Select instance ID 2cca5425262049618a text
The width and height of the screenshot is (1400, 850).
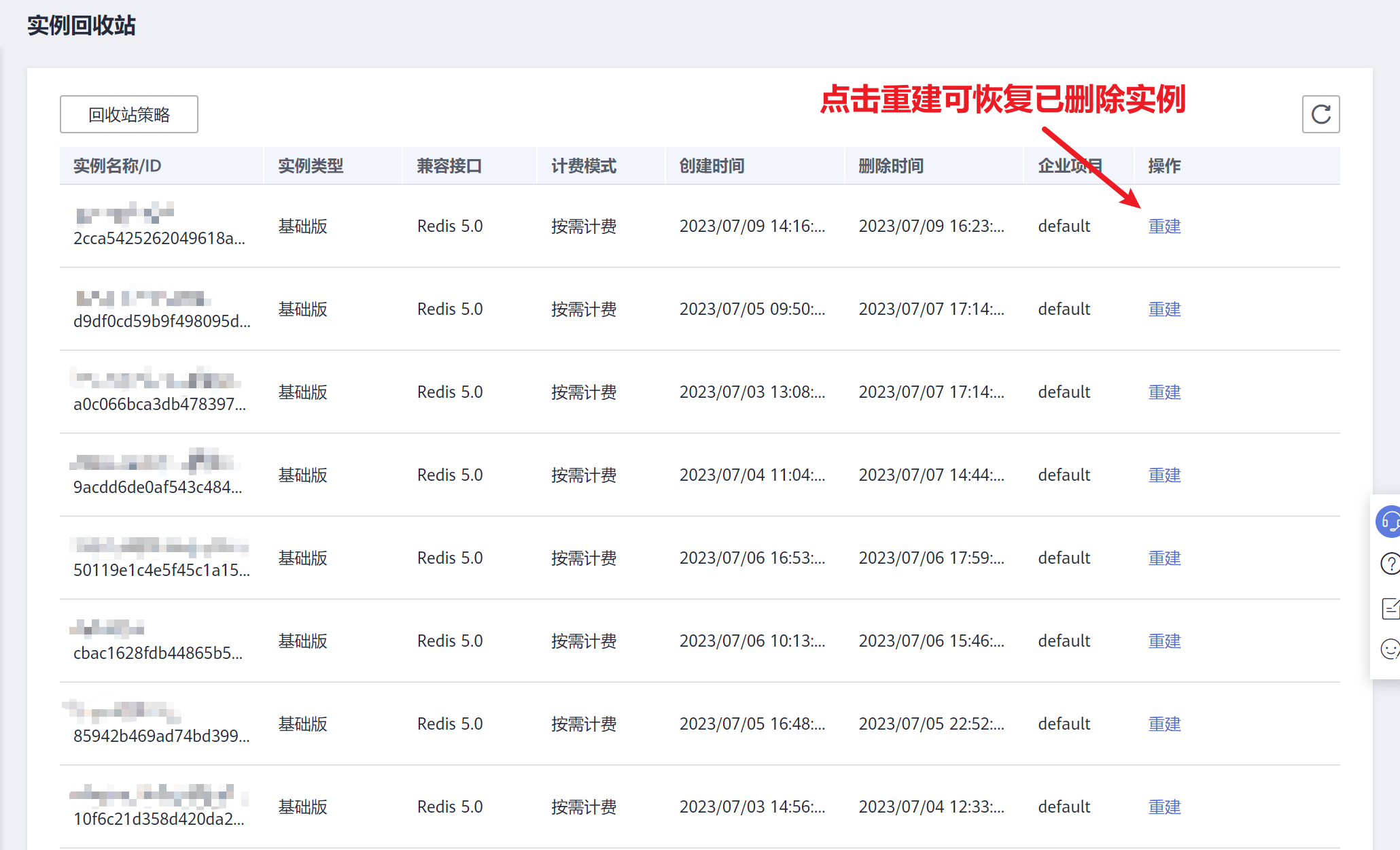[x=158, y=239]
